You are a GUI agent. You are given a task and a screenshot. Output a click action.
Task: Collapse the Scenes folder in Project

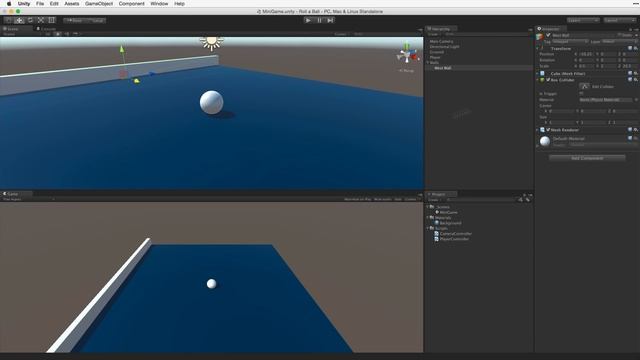[x=428, y=207]
